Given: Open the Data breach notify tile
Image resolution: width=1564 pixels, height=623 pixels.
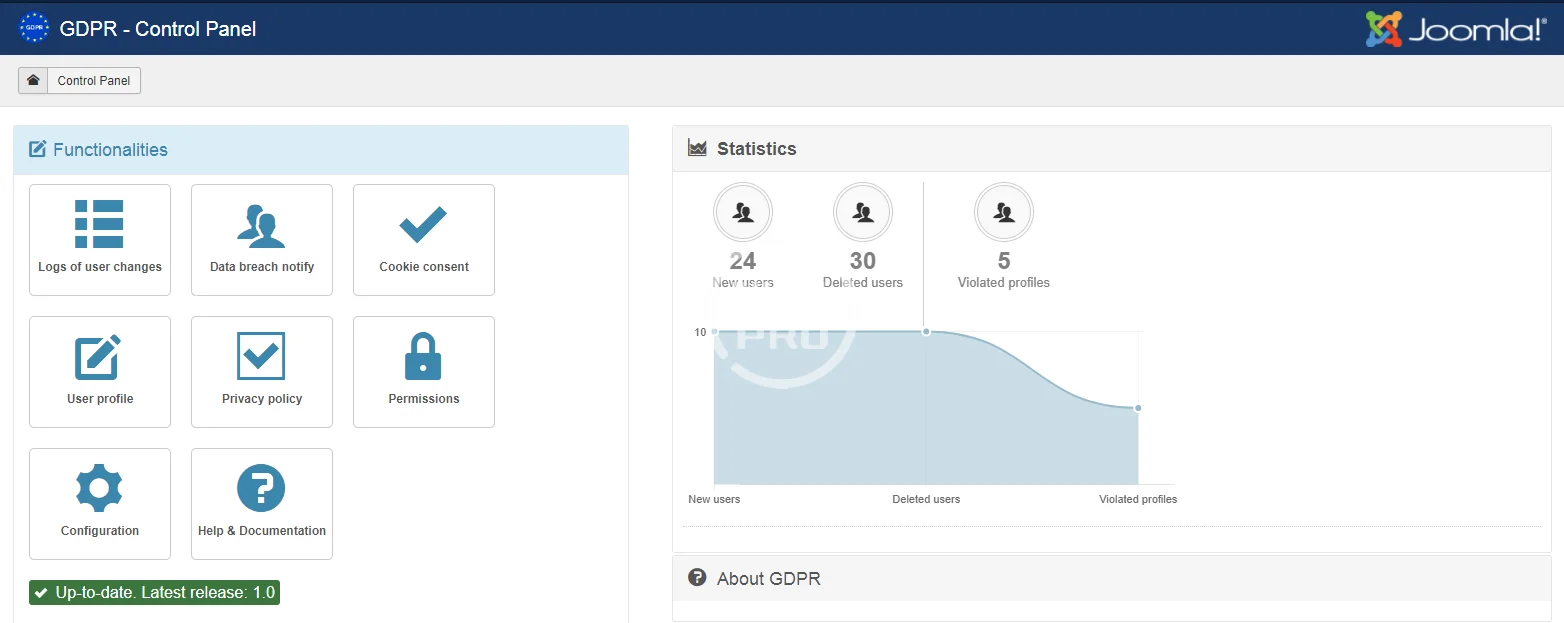Looking at the screenshot, I should click(x=262, y=239).
